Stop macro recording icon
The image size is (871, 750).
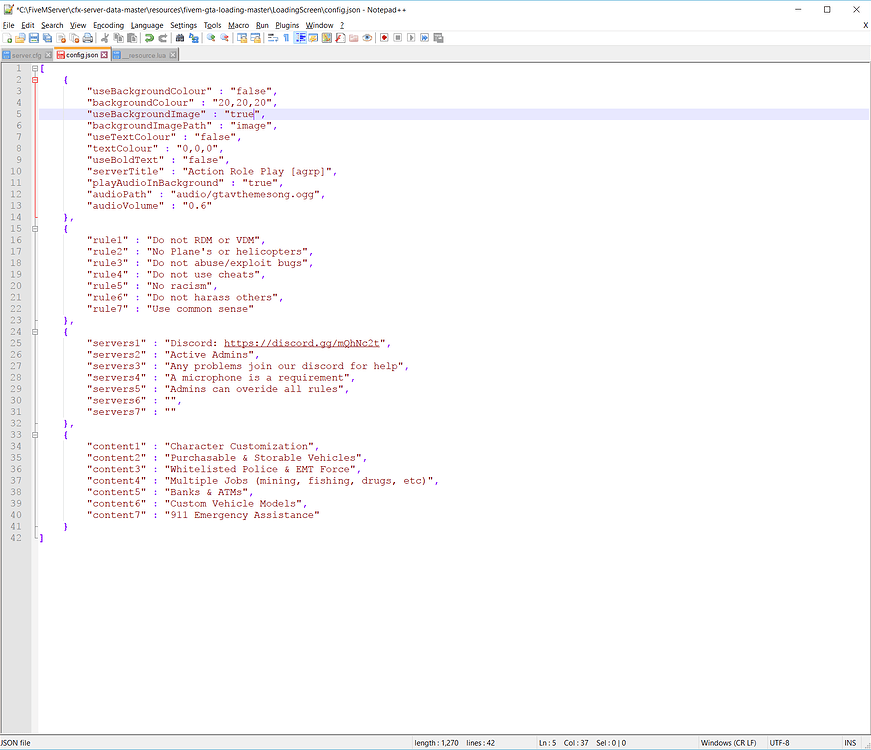[398, 38]
